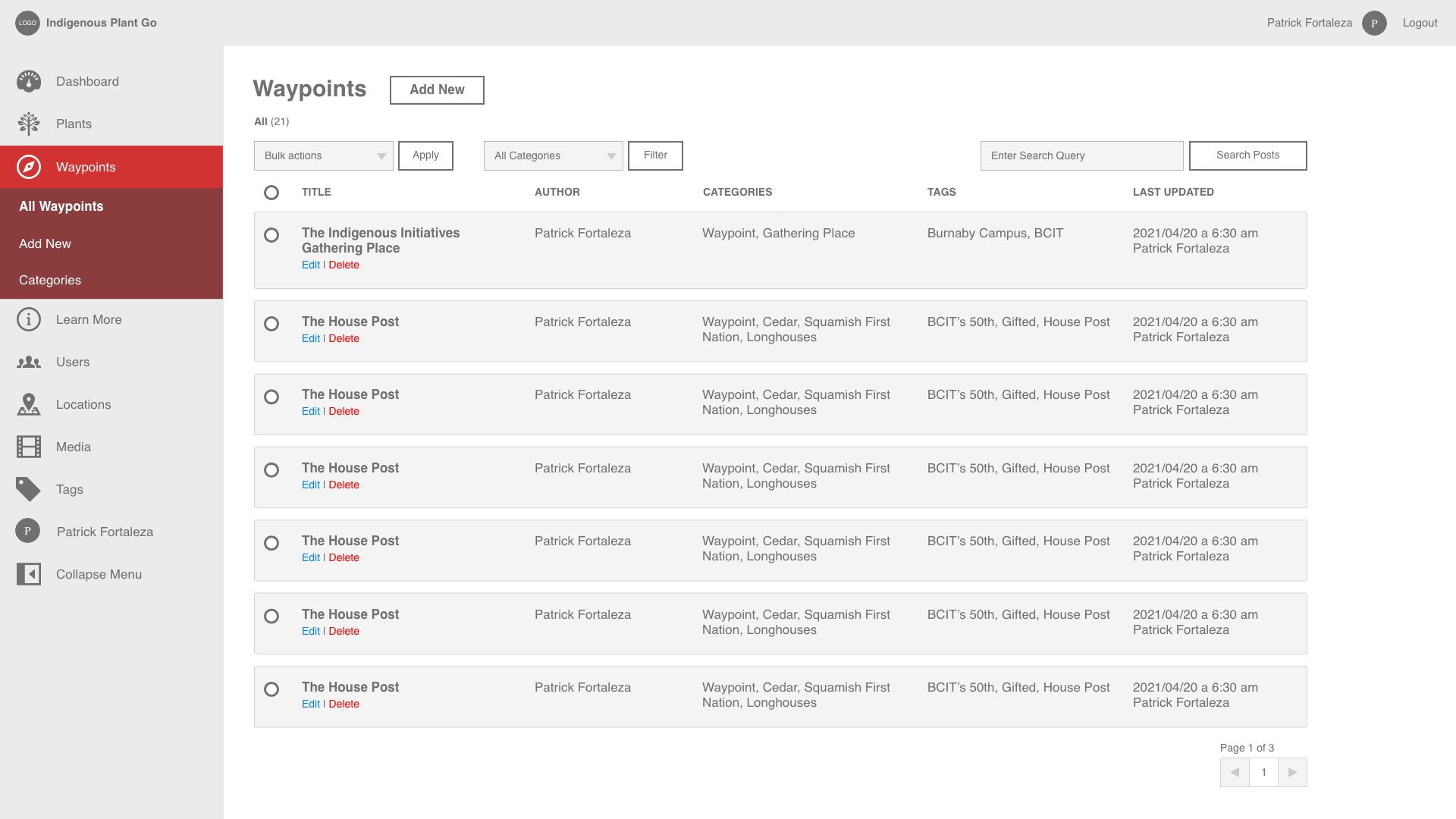The width and height of the screenshot is (1456, 819).
Task: Select the last House Post row radio
Action: point(271,689)
